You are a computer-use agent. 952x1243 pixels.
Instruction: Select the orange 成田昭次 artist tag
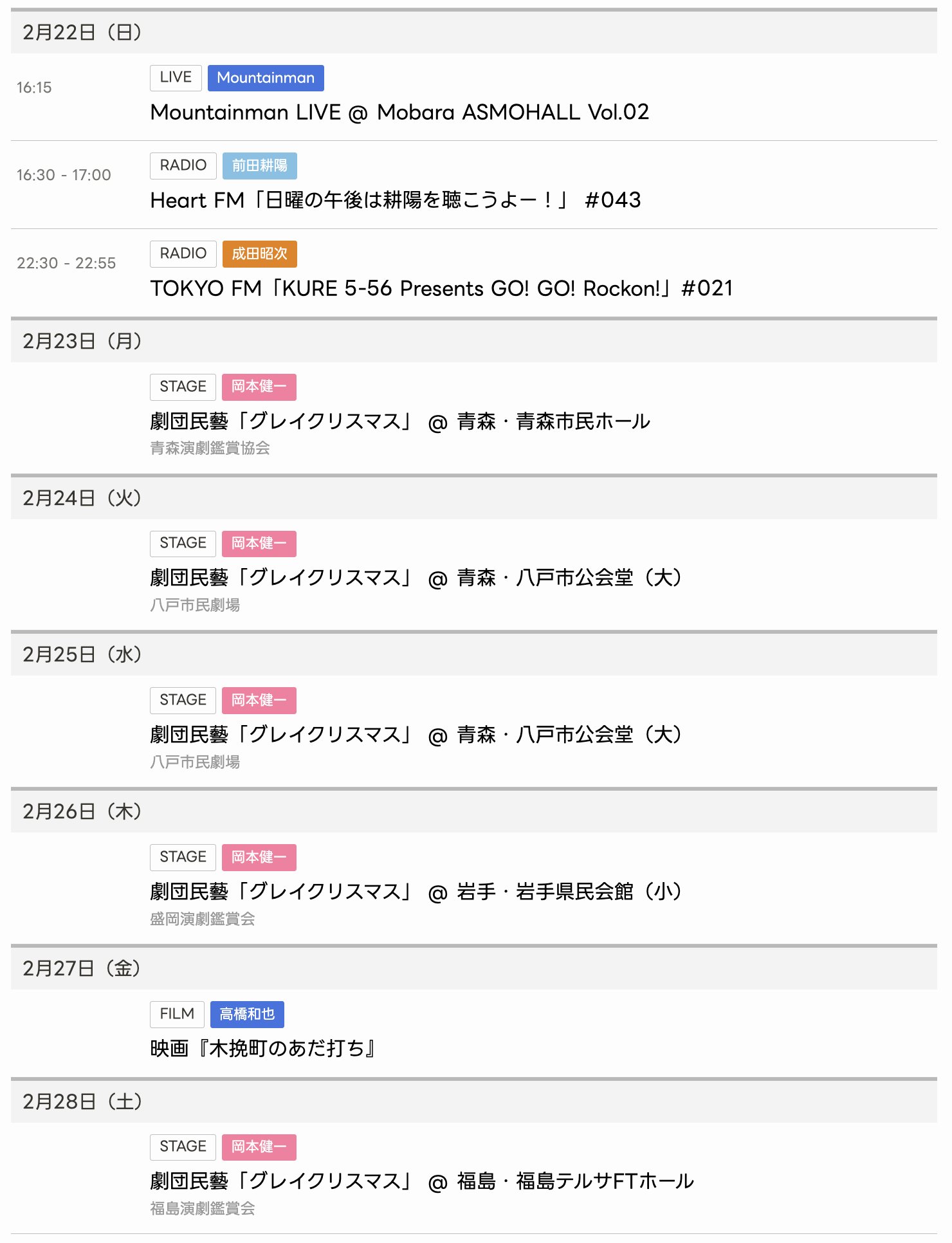[x=259, y=253]
